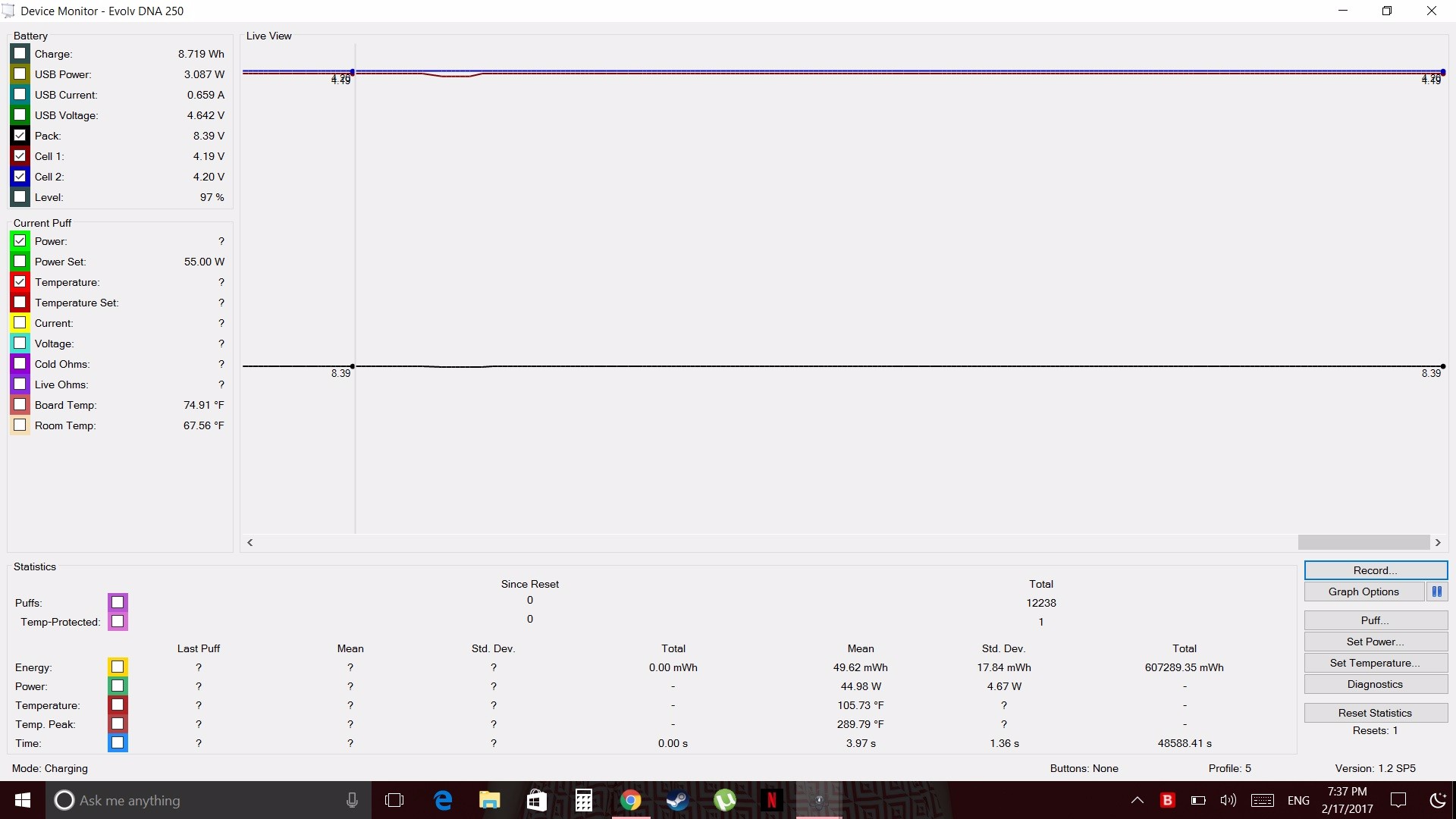Viewport: 1456px width, 819px height.
Task: Open Microsoft Edge from taskbar
Action: 443,800
